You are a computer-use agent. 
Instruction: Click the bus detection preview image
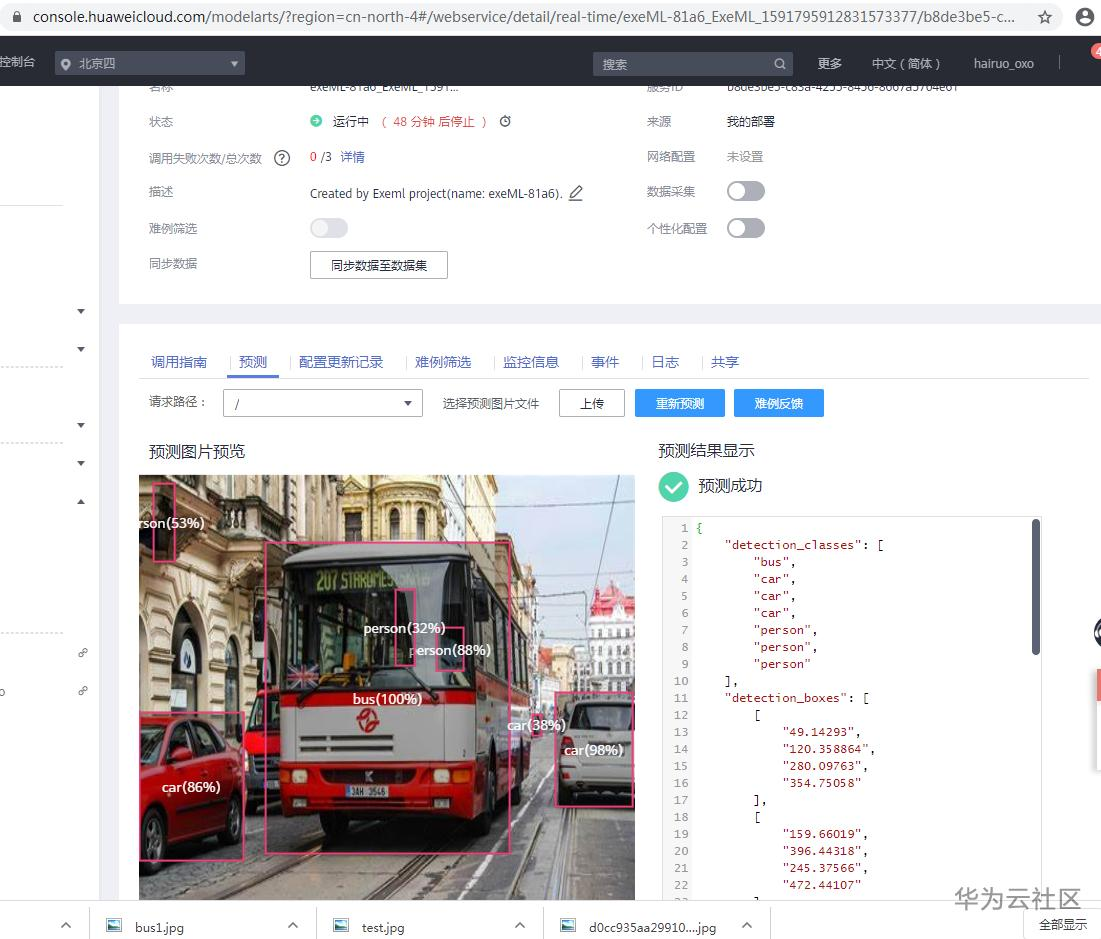pos(387,687)
